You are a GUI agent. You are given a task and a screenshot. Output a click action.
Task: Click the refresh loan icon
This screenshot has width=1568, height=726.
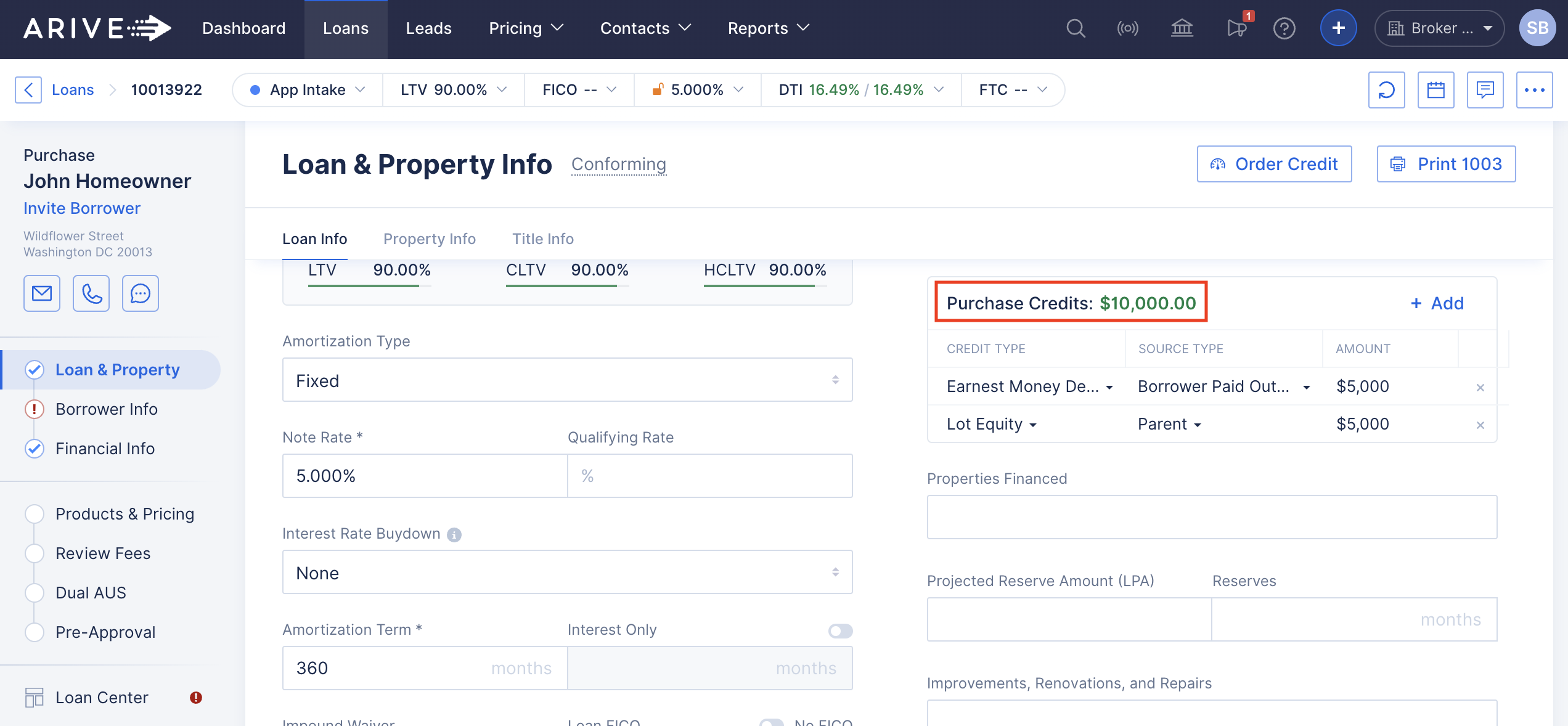pyautogui.click(x=1386, y=90)
